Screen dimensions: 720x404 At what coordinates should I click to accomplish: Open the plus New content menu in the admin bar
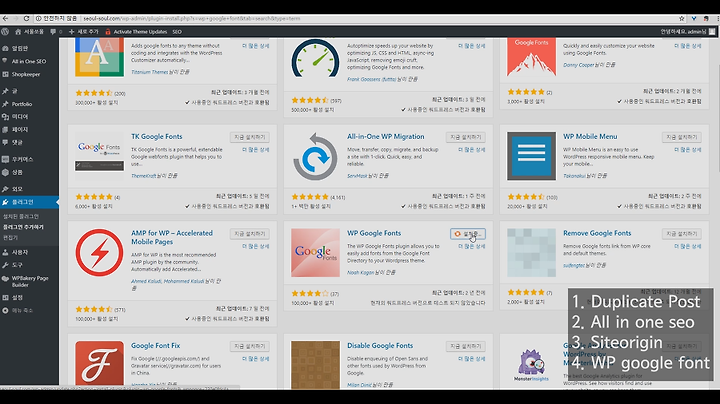pos(84,32)
